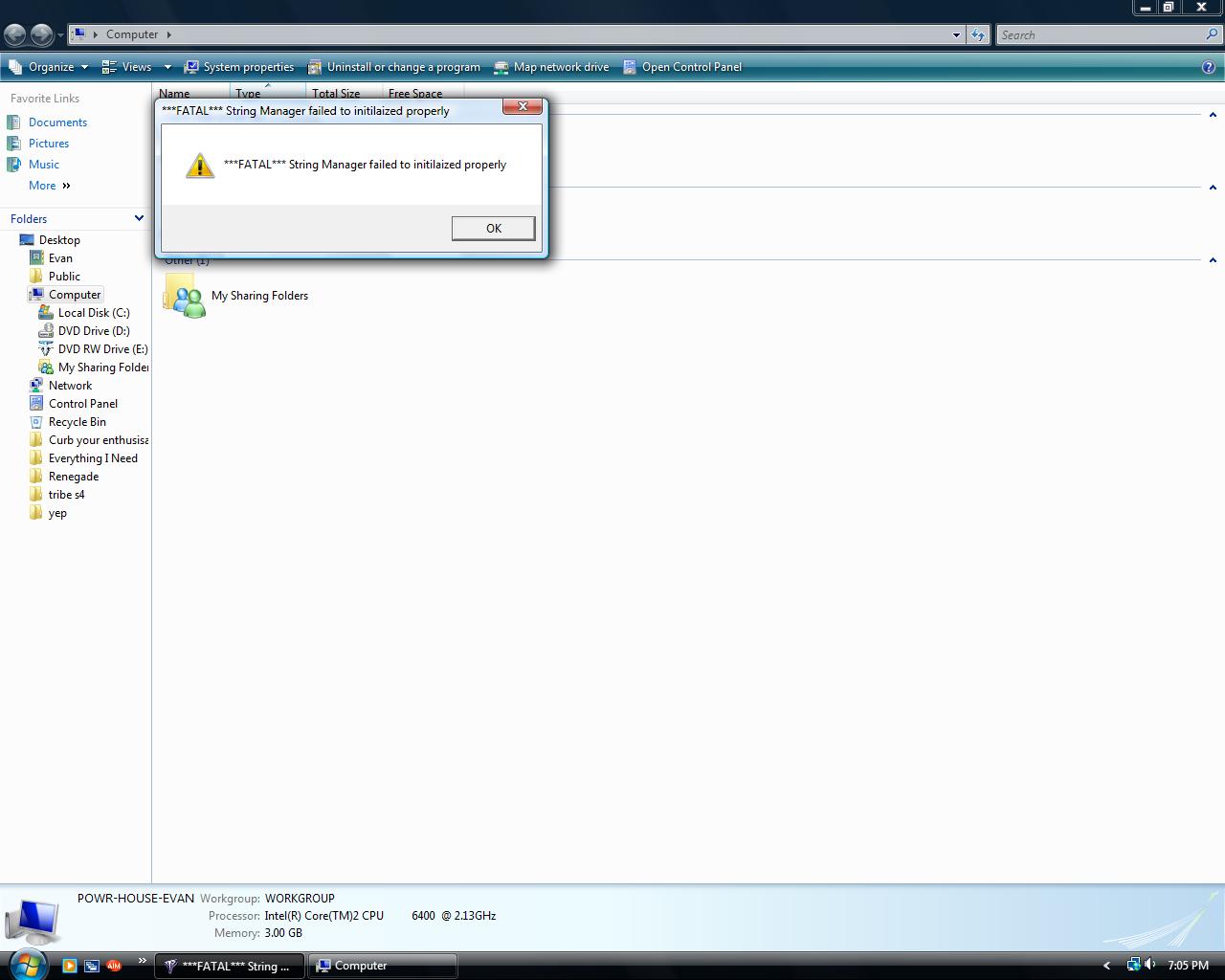Select Local Disk (C:) in folder tree
The image size is (1225, 980).
click(x=93, y=313)
